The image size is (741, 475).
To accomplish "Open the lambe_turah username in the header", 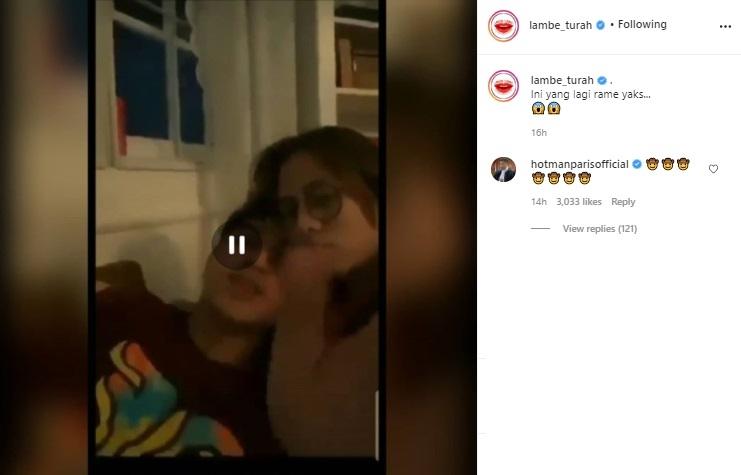I will [560, 26].
